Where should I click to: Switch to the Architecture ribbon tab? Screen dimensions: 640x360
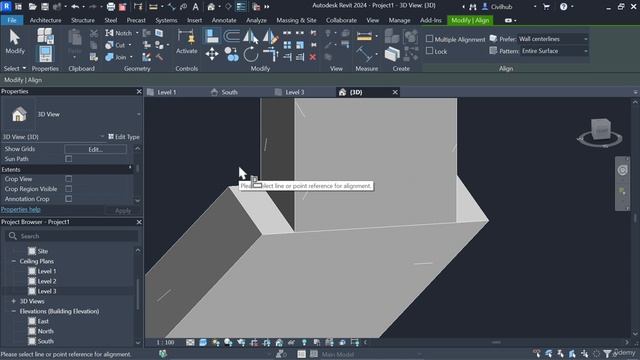point(45,20)
